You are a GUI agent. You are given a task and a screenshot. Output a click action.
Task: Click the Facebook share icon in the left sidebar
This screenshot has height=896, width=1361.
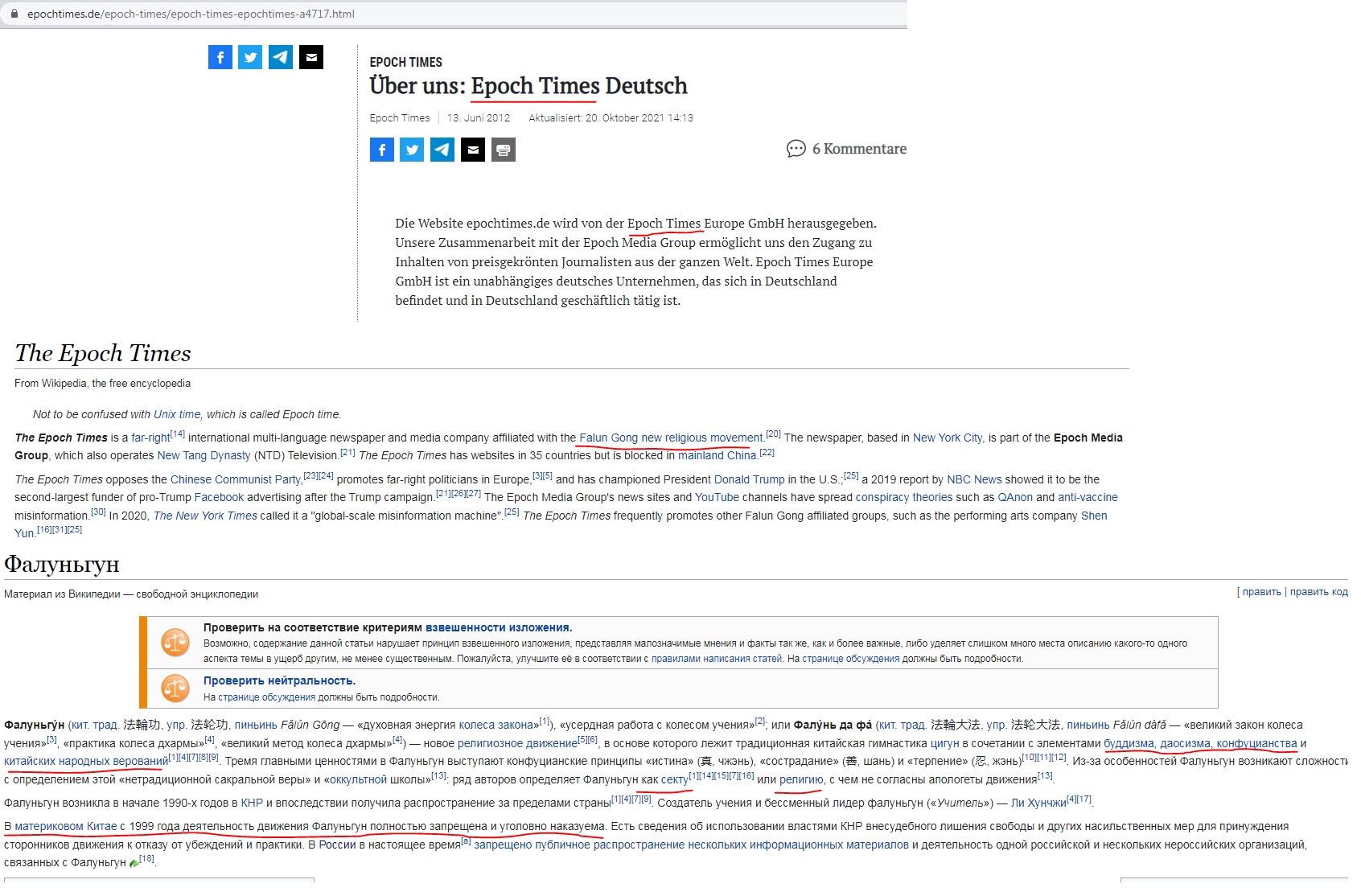coord(220,57)
